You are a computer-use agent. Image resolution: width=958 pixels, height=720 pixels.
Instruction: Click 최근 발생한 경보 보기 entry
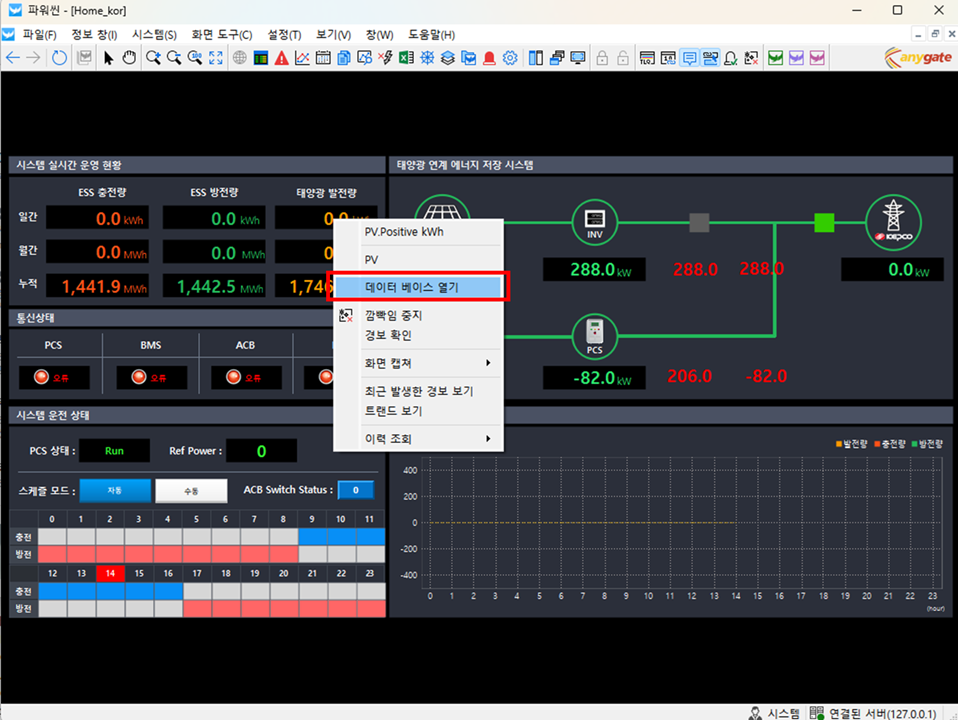tap(418, 391)
